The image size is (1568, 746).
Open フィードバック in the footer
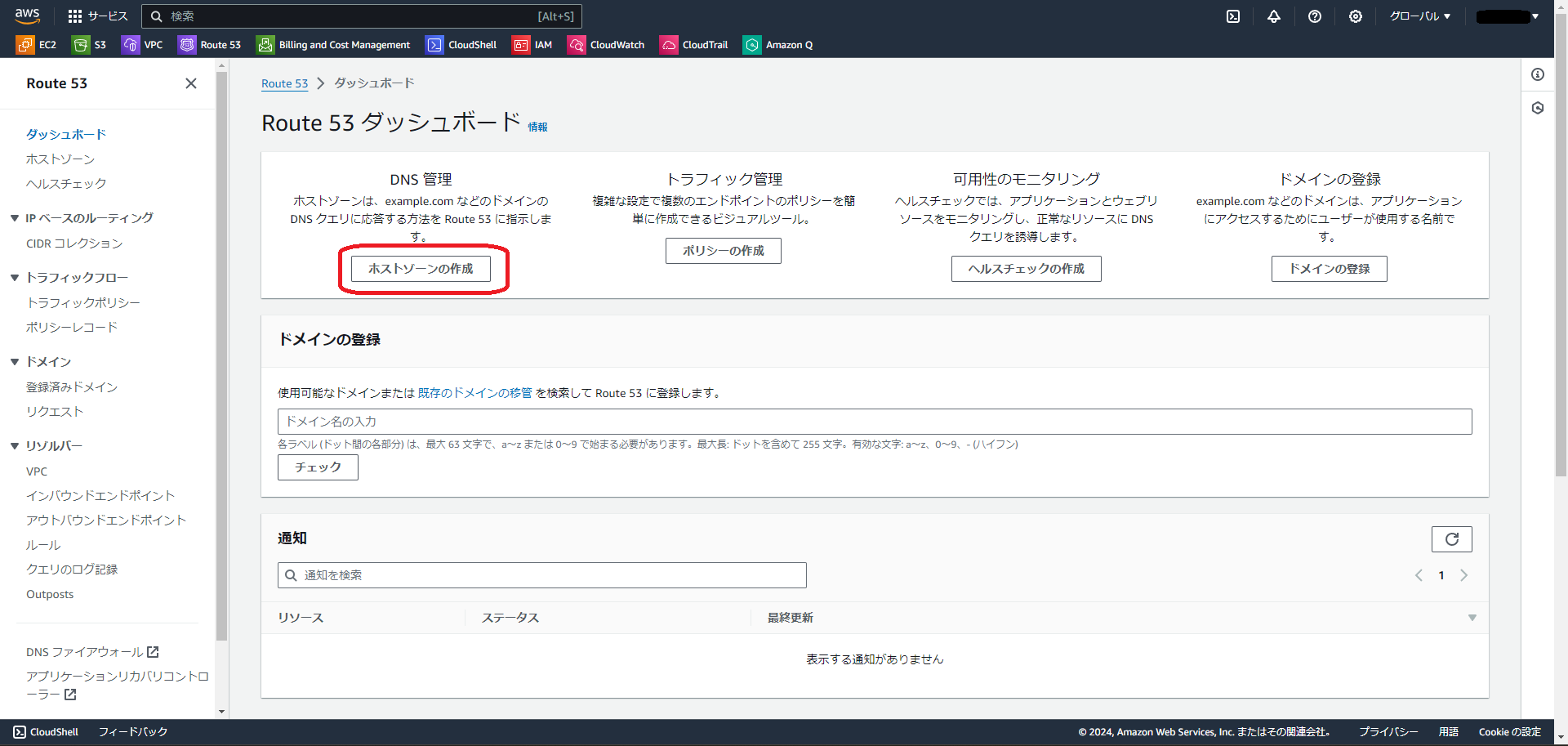133,732
